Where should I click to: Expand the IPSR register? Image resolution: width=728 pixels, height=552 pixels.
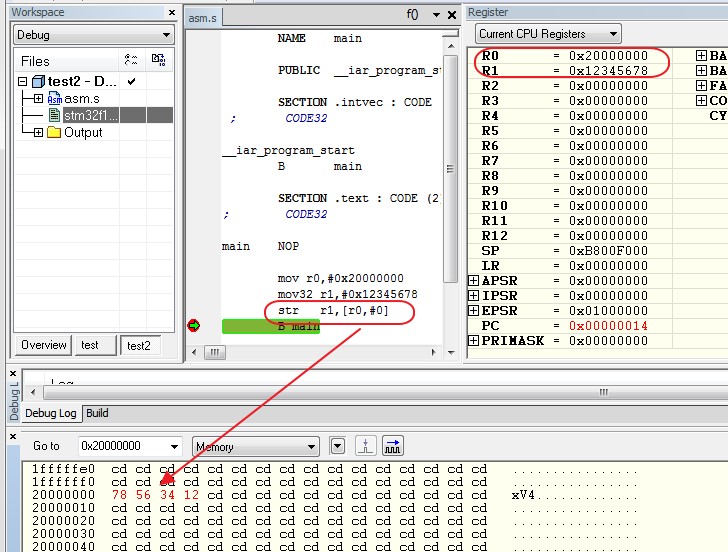tap(473, 295)
